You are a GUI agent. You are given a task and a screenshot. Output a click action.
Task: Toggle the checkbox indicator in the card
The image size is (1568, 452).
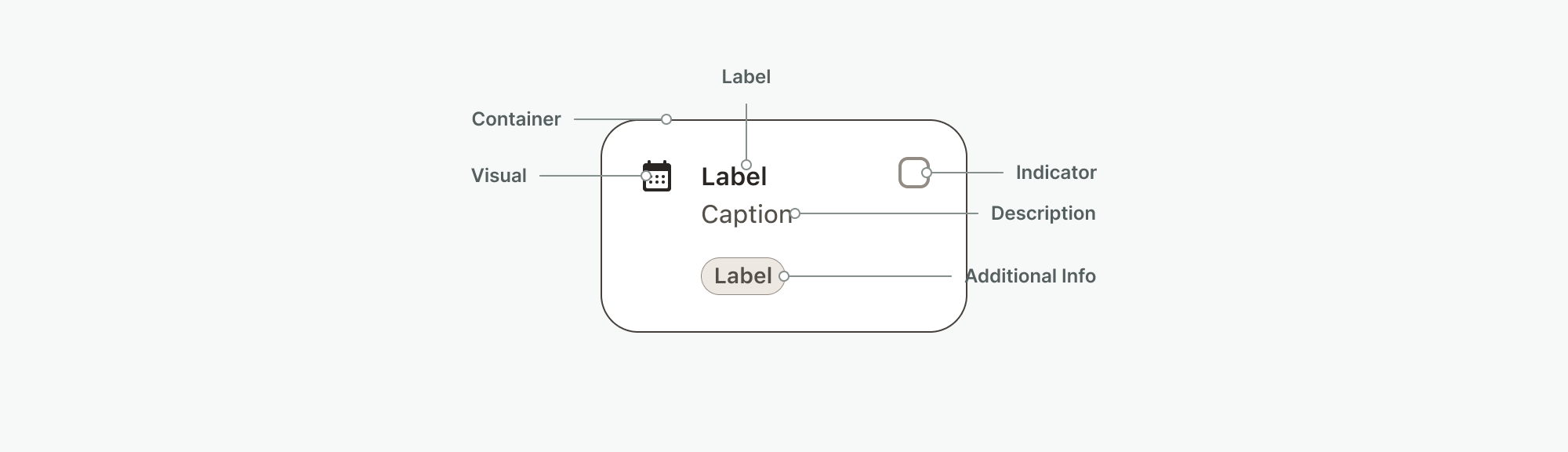912,173
